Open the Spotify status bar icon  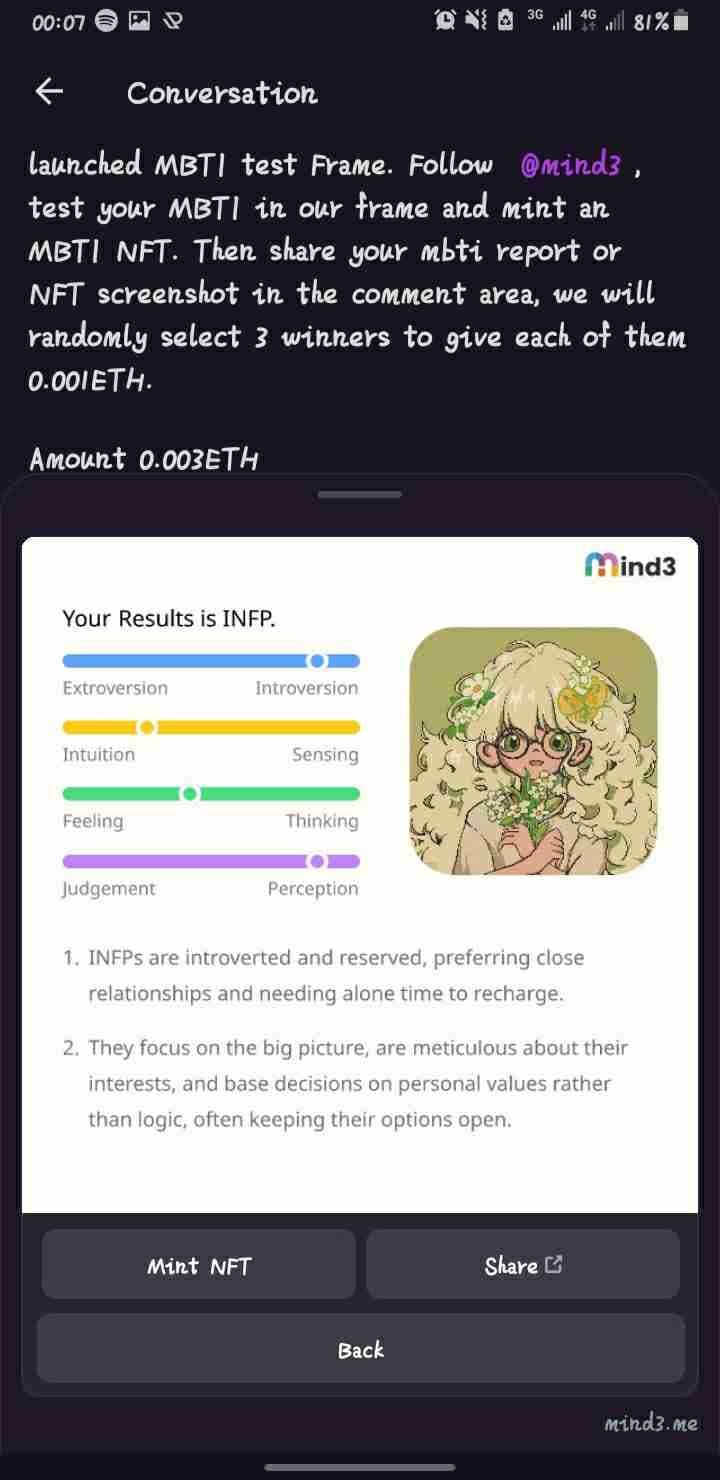pyautogui.click(x=106, y=21)
